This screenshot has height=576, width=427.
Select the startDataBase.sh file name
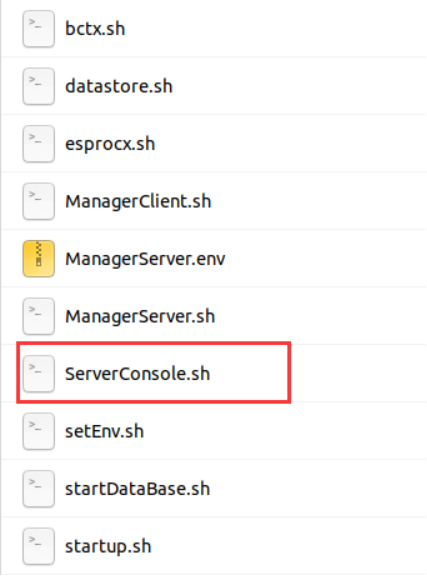[137, 489]
